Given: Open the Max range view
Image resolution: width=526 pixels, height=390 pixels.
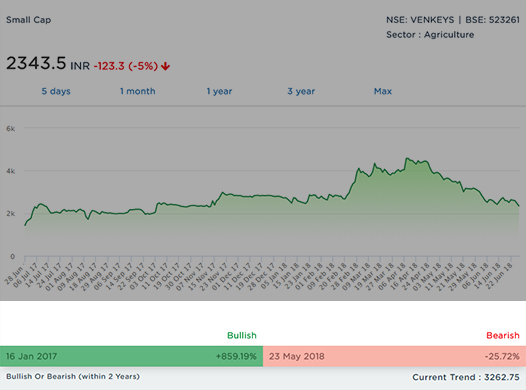Looking at the screenshot, I should pos(383,91).
